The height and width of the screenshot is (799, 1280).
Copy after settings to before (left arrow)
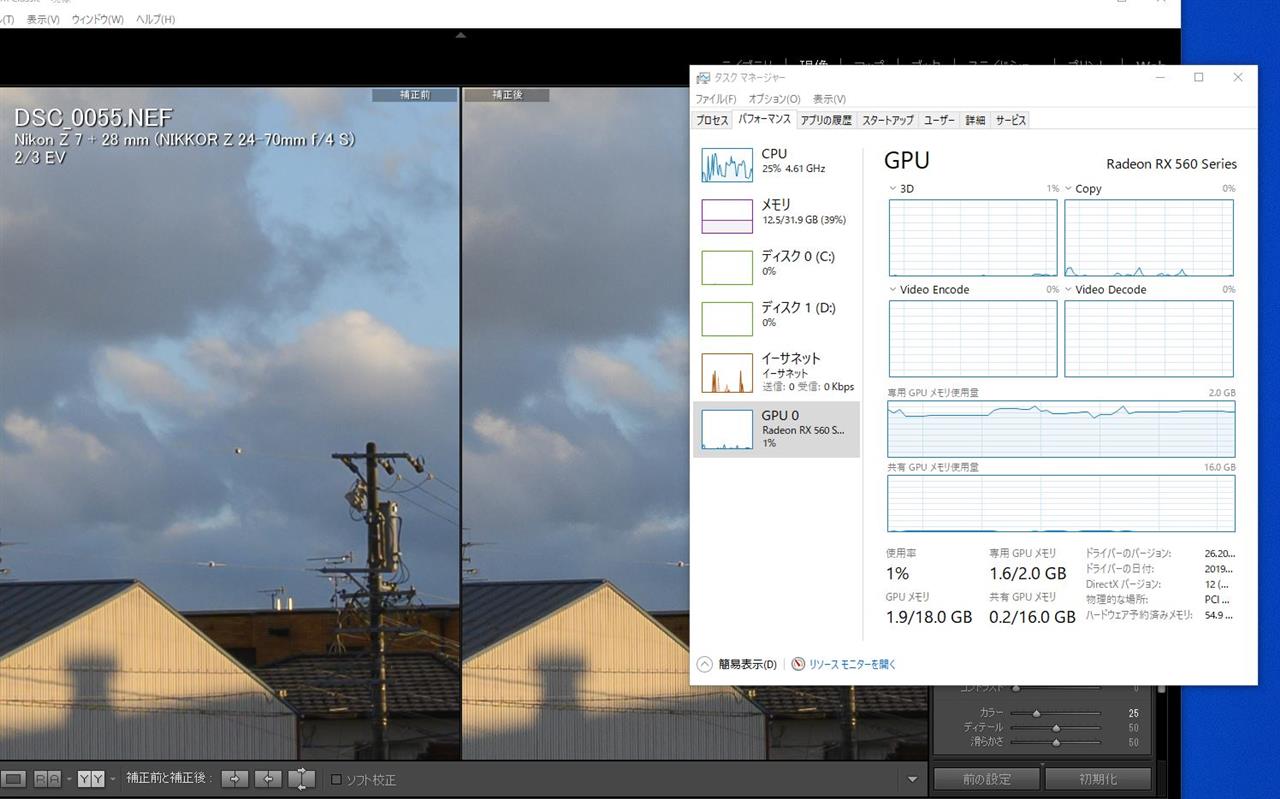[267, 778]
